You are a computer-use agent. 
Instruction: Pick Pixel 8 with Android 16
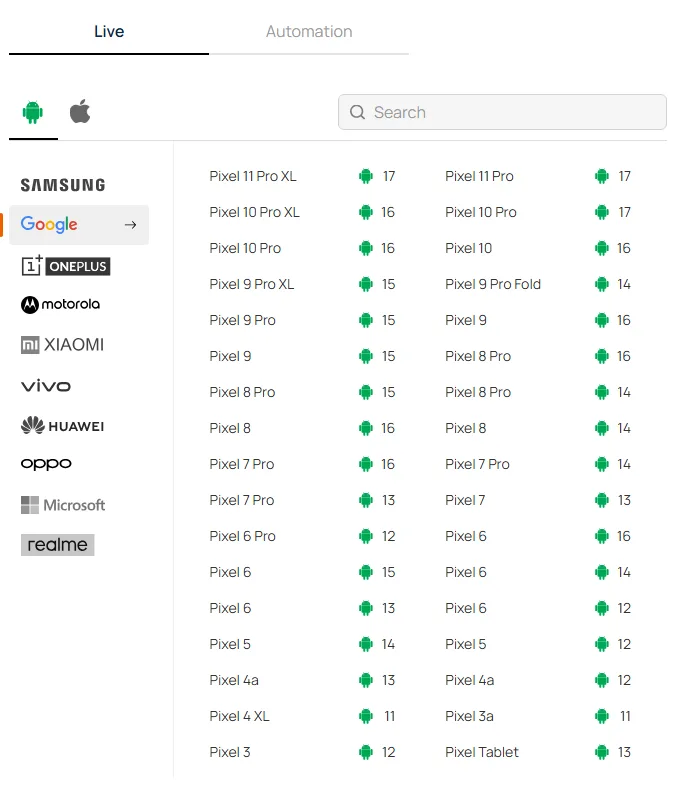pyautogui.click(x=230, y=429)
